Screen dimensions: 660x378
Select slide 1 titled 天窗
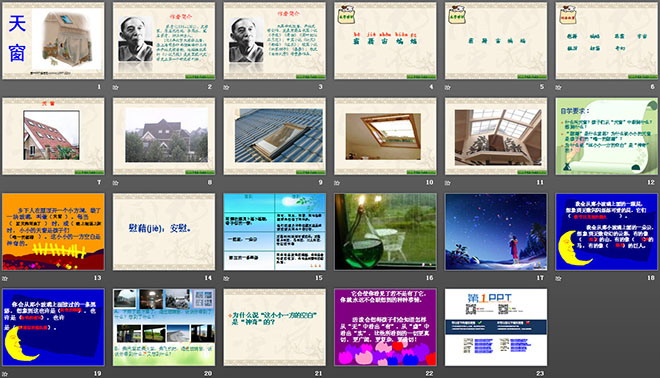tap(53, 41)
